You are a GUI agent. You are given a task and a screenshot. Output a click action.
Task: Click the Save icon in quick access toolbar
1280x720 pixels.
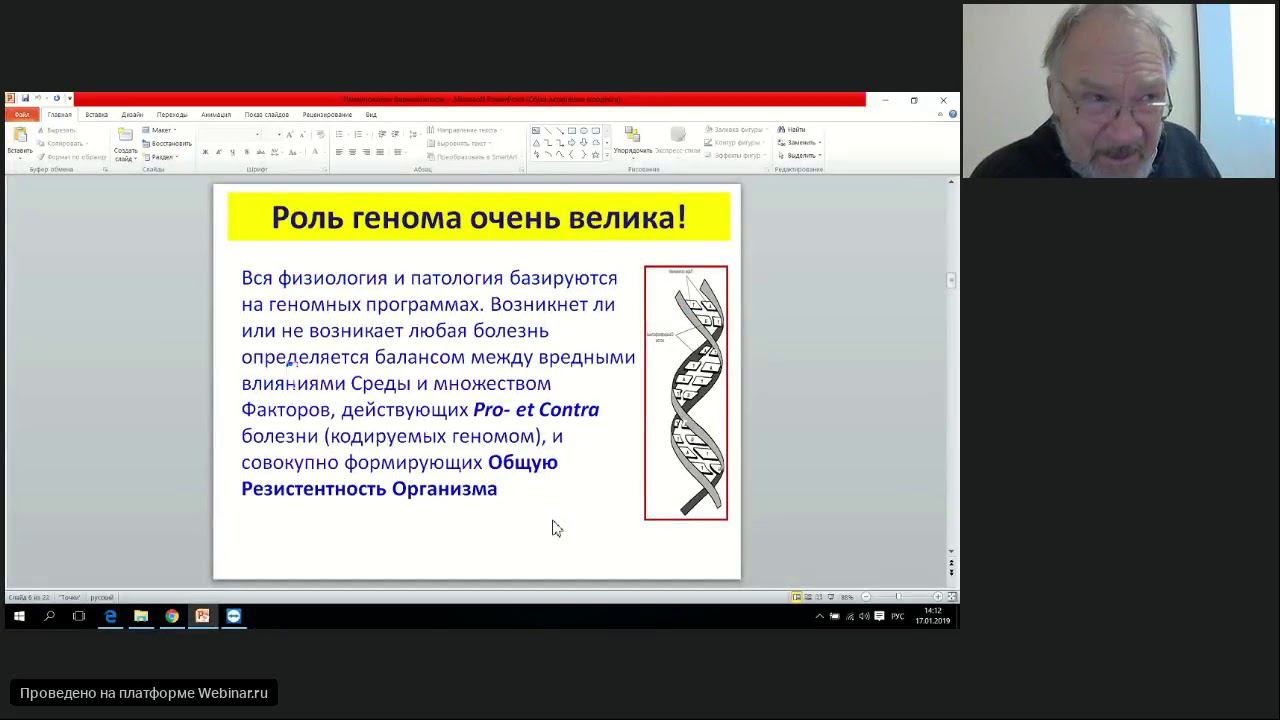tap(25, 99)
